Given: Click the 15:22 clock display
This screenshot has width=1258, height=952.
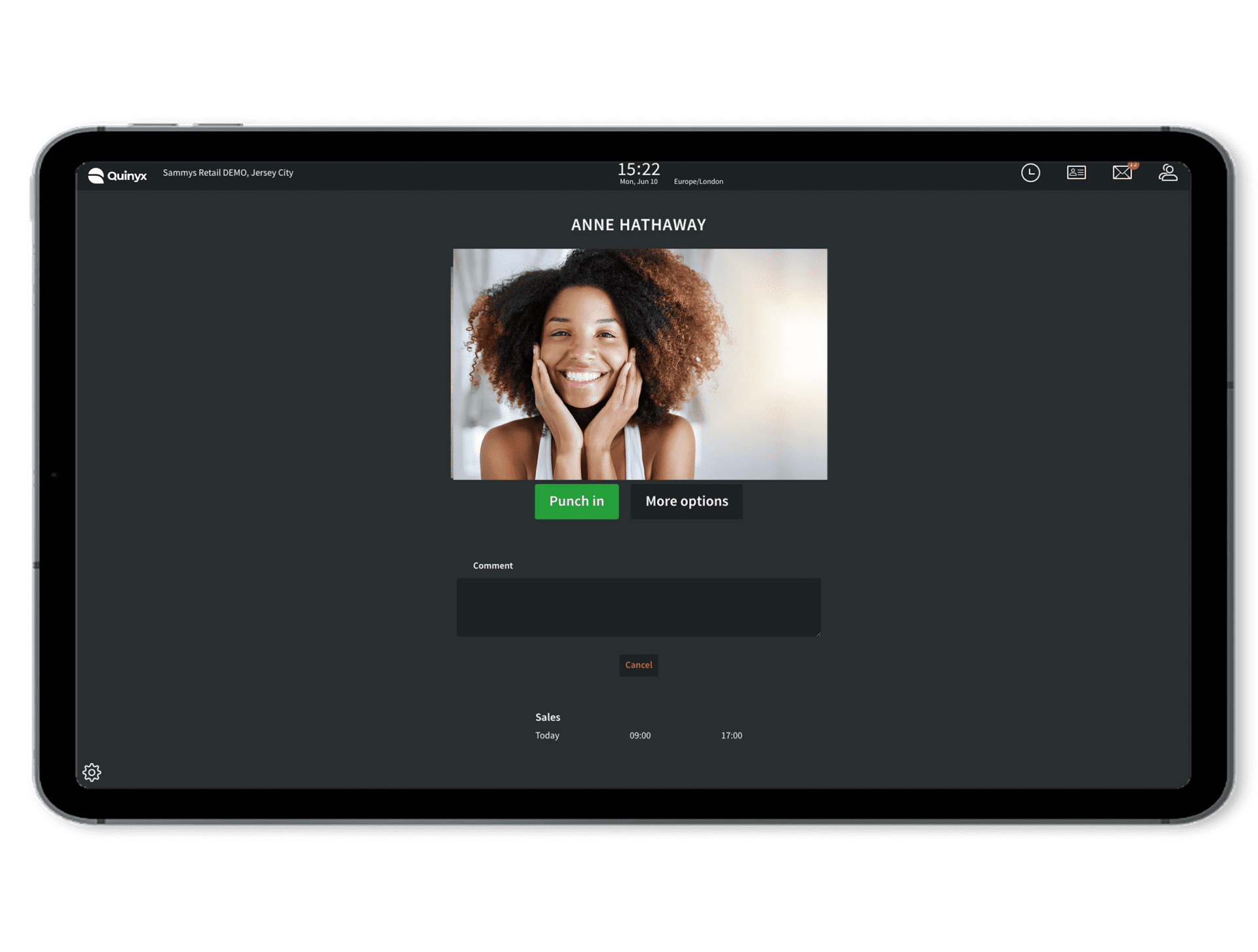Looking at the screenshot, I should pyautogui.click(x=638, y=170).
